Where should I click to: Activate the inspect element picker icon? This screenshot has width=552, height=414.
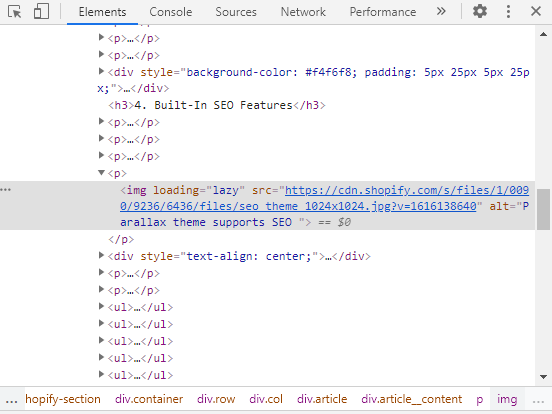tap(14, 12)
